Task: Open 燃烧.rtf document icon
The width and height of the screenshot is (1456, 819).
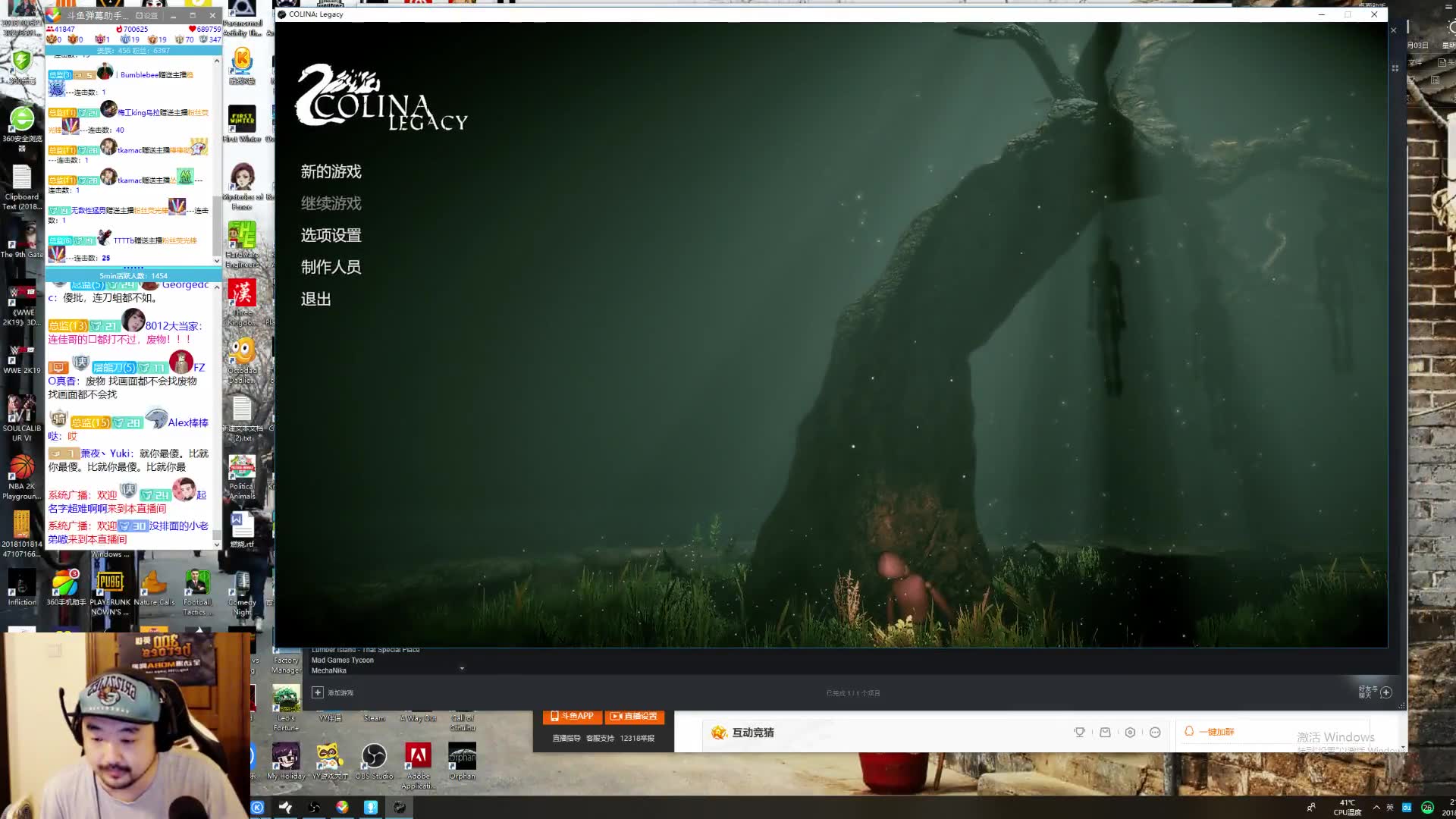Action: (242, 529)
